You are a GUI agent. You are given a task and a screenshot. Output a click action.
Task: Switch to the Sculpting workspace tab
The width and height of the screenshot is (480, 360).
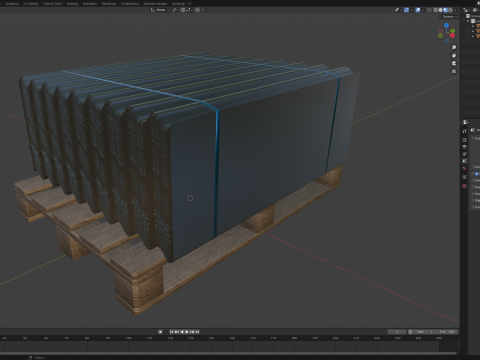point(12,4)
